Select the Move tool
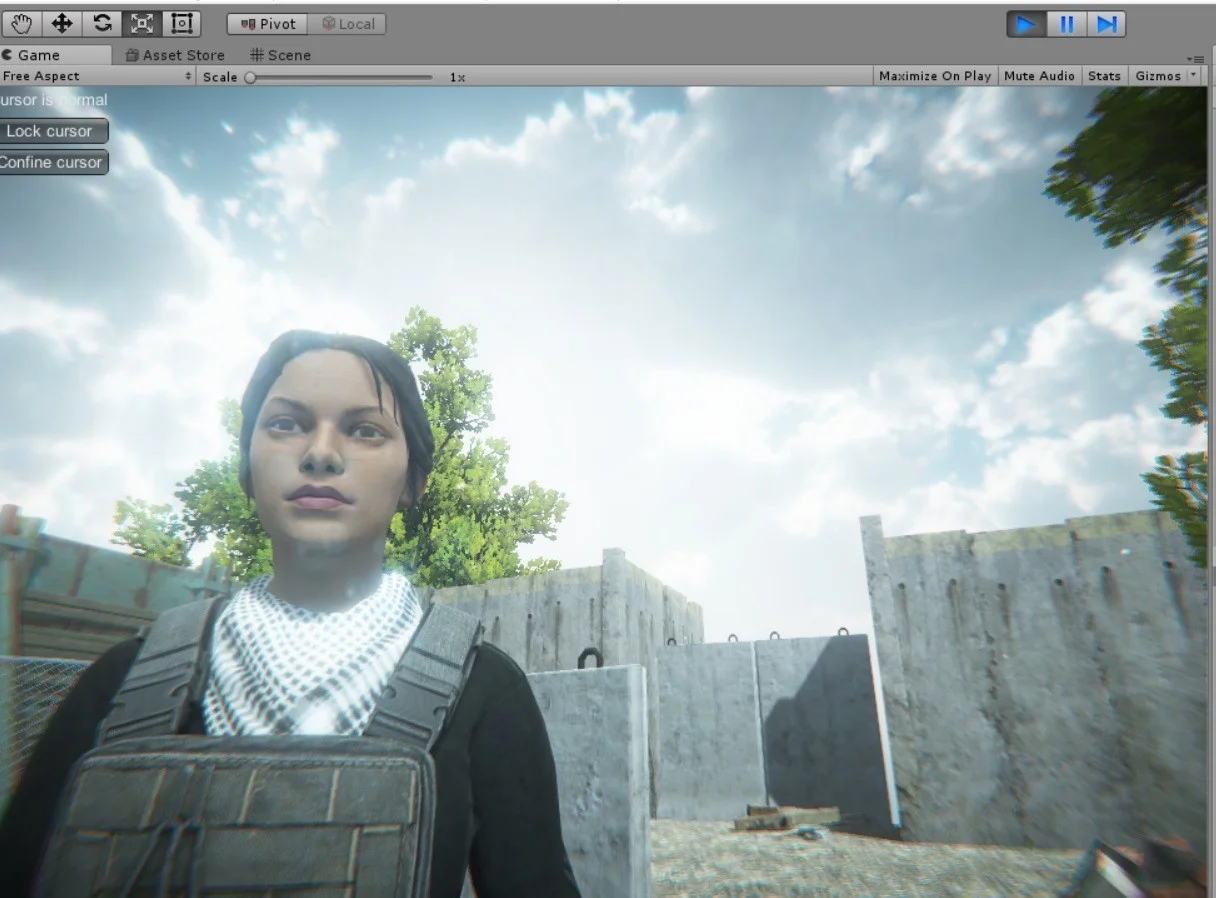Image resolution: width=1216 pixels, height=898 pixels. tap(62, 24)
